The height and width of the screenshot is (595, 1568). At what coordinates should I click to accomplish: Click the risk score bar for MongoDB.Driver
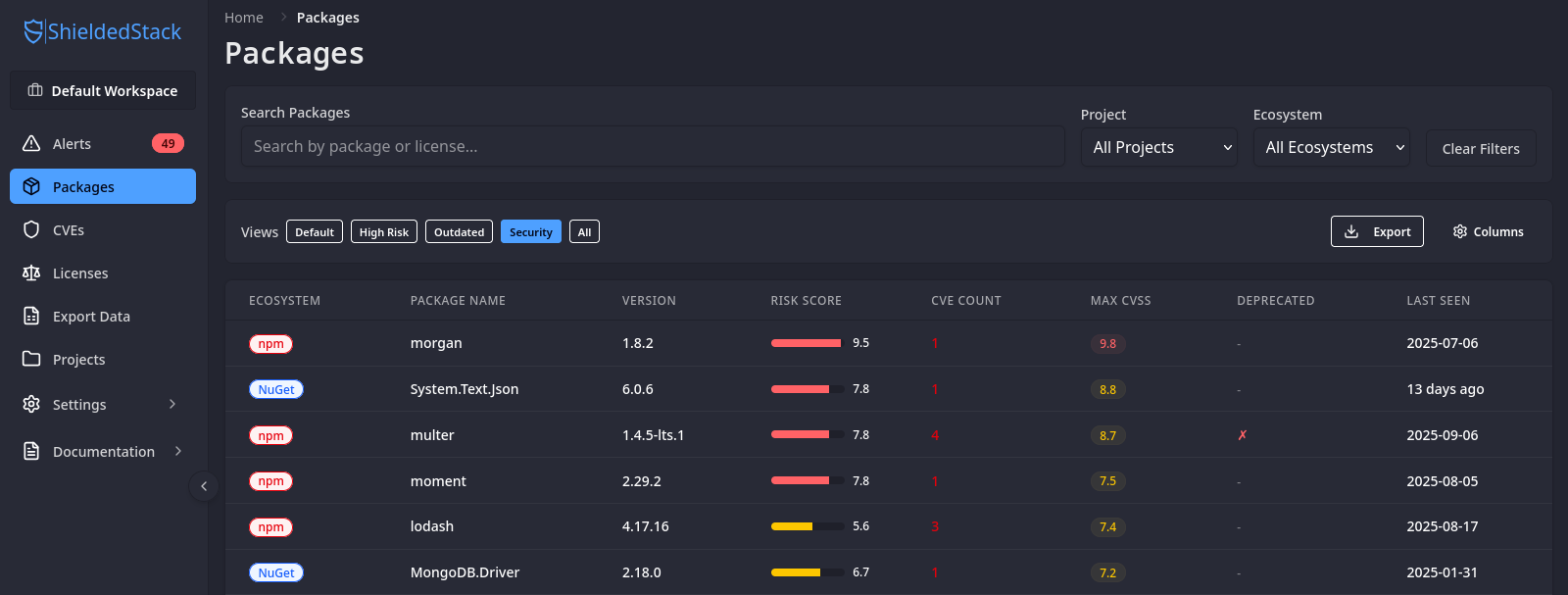(x=808, y=572)
